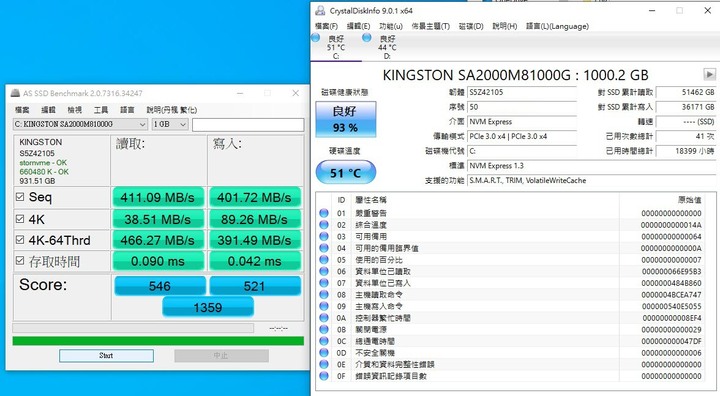720x396 pixels.
Task: Click the Seq read result 411.09 MB/s
Action: [158, 198]
